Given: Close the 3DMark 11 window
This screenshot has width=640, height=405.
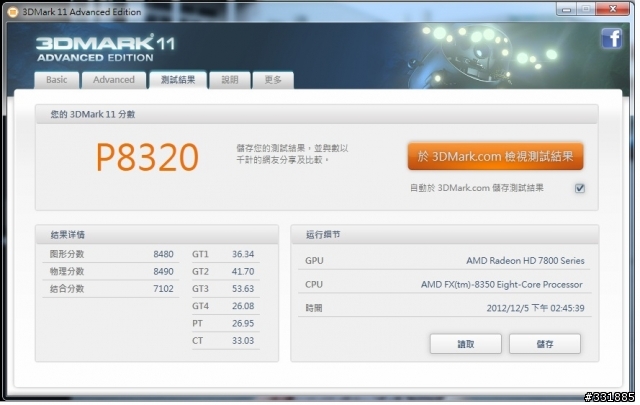Looking at the screenshot, I should tap(612, 9).
